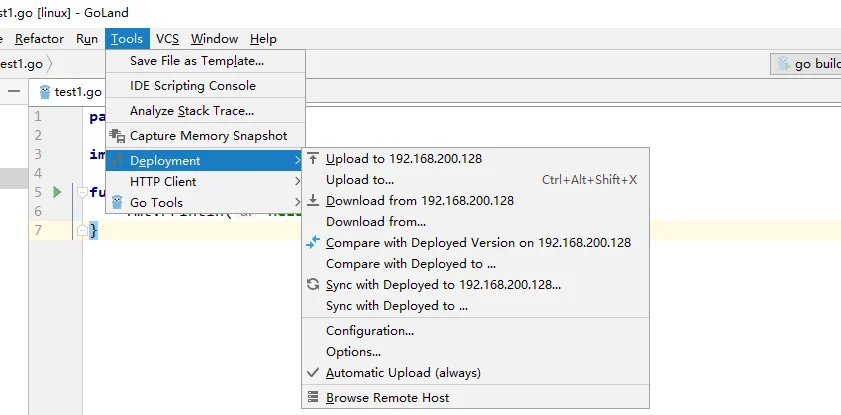
Task: Click line number 6 in gutter
Action: pos(38,211)
